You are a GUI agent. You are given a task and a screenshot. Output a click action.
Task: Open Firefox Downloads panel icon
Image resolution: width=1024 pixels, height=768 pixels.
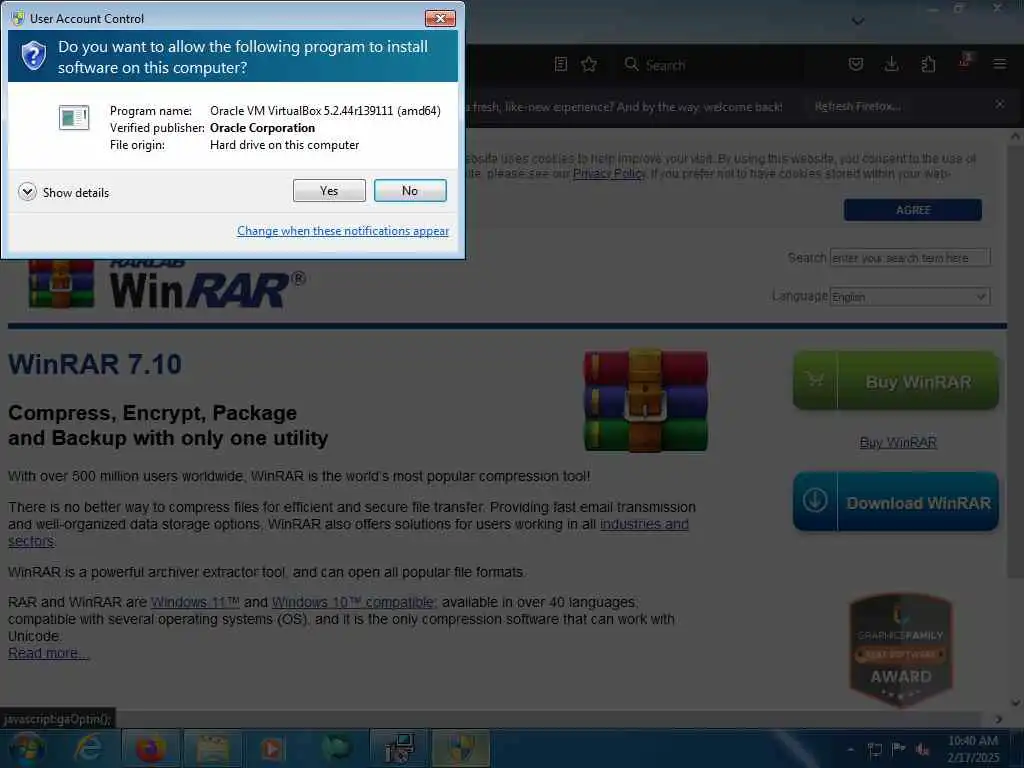(891, 64)
